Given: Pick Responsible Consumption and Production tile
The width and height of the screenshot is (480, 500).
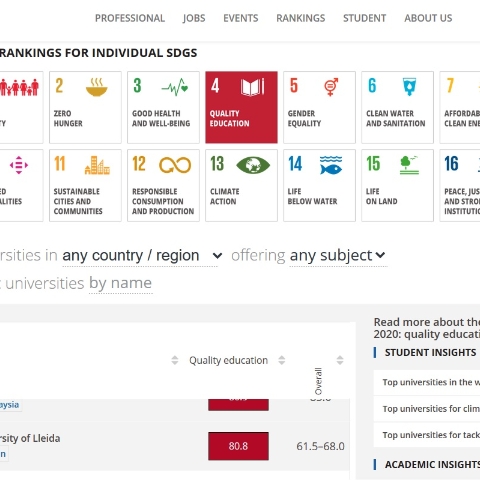Looking at the screenshot, I should [x=163, y=185].
